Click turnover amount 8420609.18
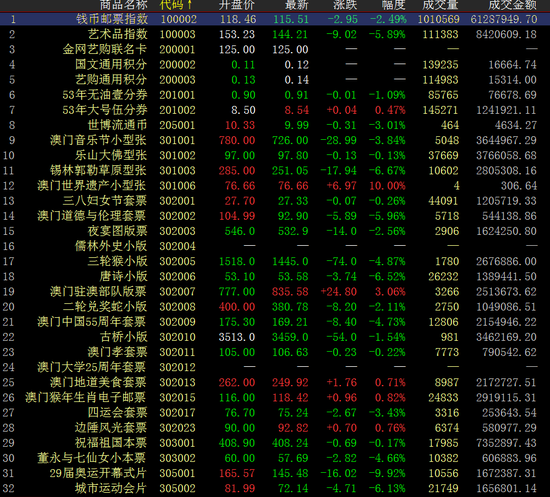Image resolution: width=550 pixels, height=497 pixels. [506, 34]
